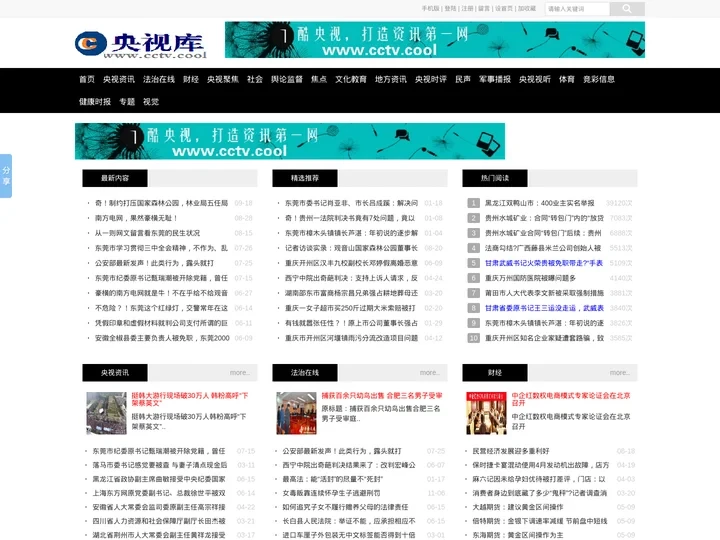Open the 留言 link
Screen dimensions: 720x540
[484, 8]
